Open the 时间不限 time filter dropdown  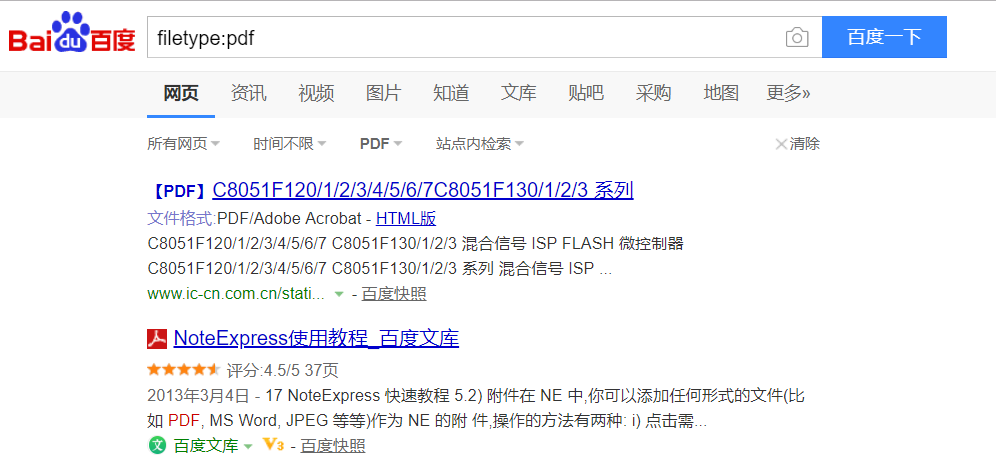point(290,144)
